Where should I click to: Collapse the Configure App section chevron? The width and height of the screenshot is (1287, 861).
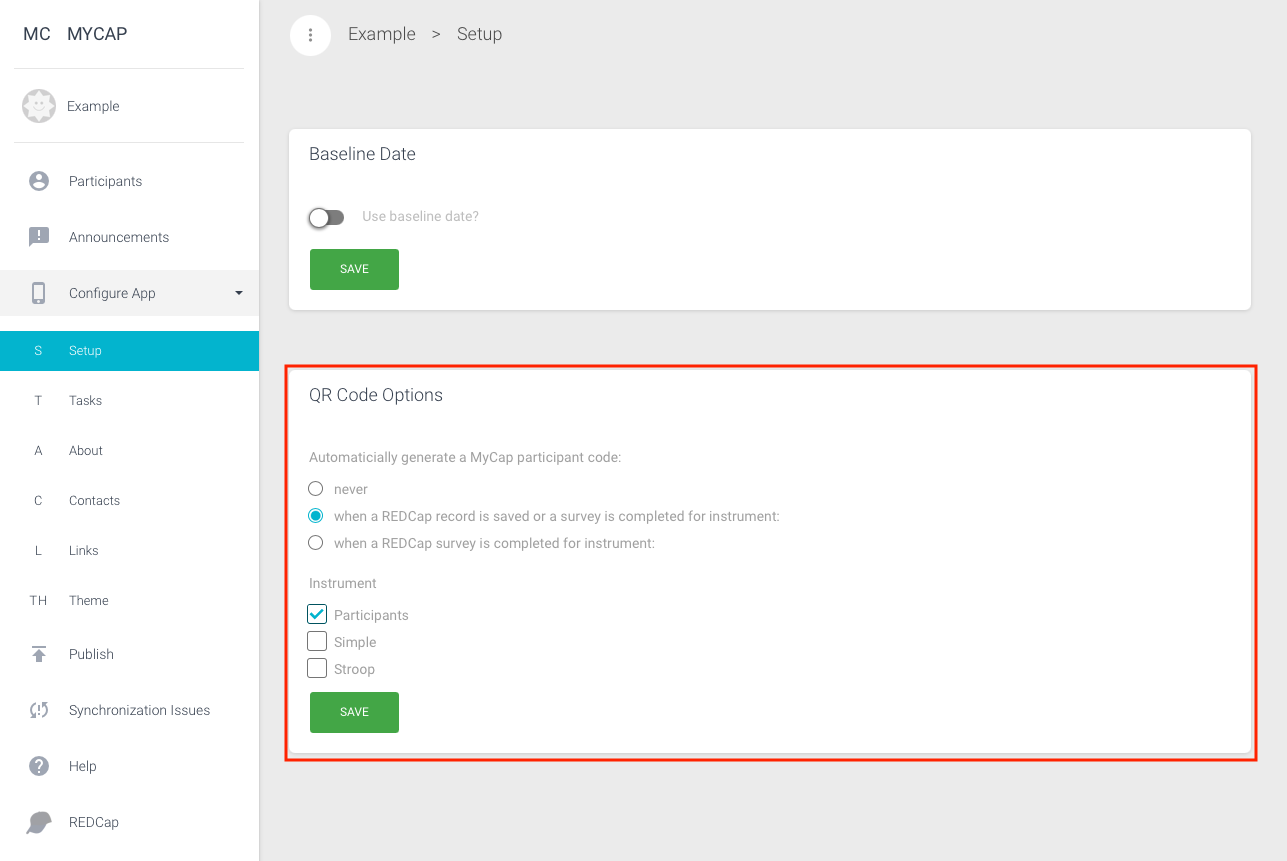coord(238,293)
